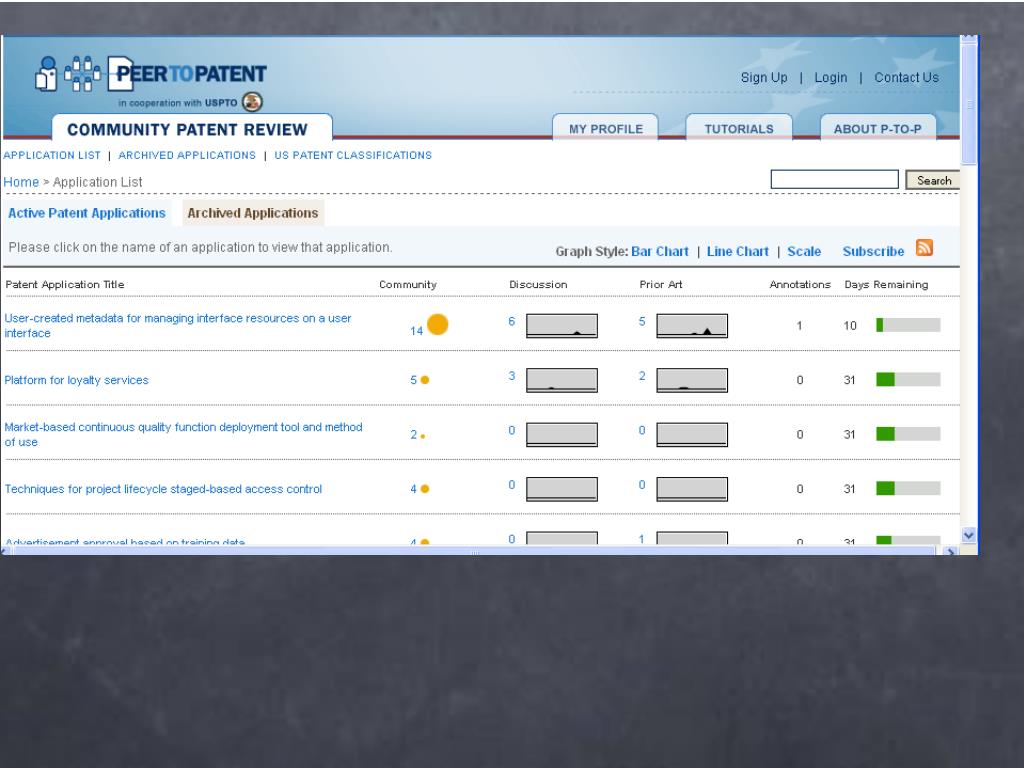Open US Patent Classifications submenu link
Screen dimensions: 1024x768
coord(353,155)
